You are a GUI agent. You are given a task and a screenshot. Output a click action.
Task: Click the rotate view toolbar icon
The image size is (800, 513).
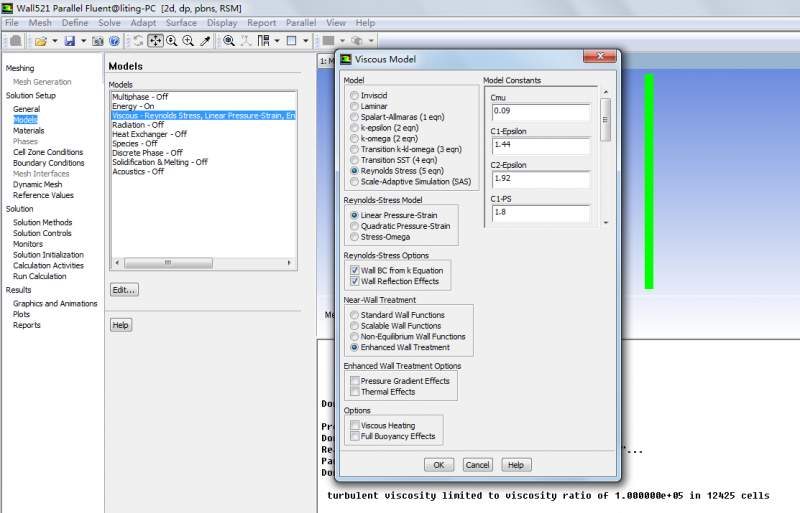click(138, 41)
